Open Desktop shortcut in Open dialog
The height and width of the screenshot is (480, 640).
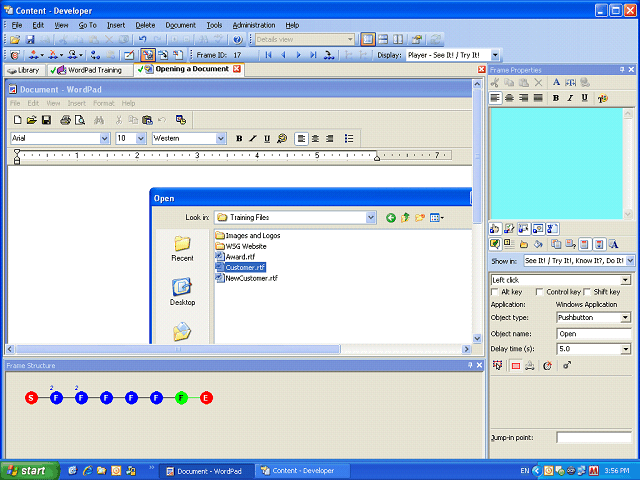point(182,292)
